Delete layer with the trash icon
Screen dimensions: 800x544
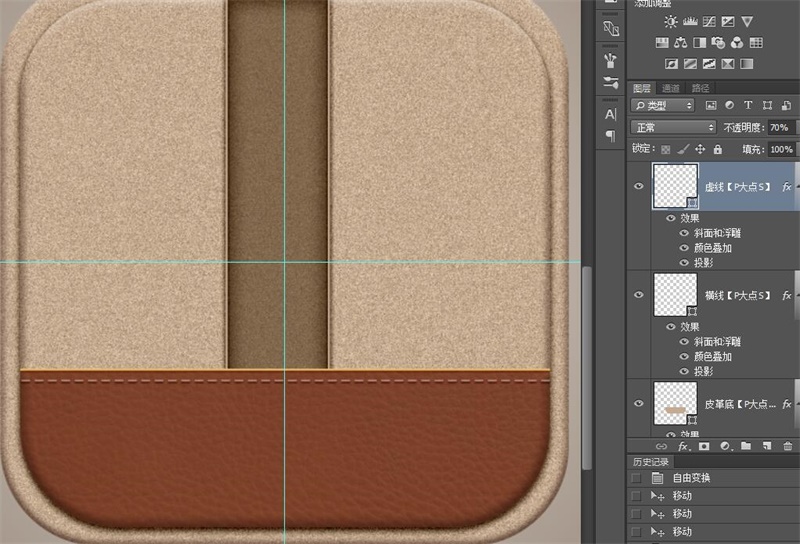[788, 446]
